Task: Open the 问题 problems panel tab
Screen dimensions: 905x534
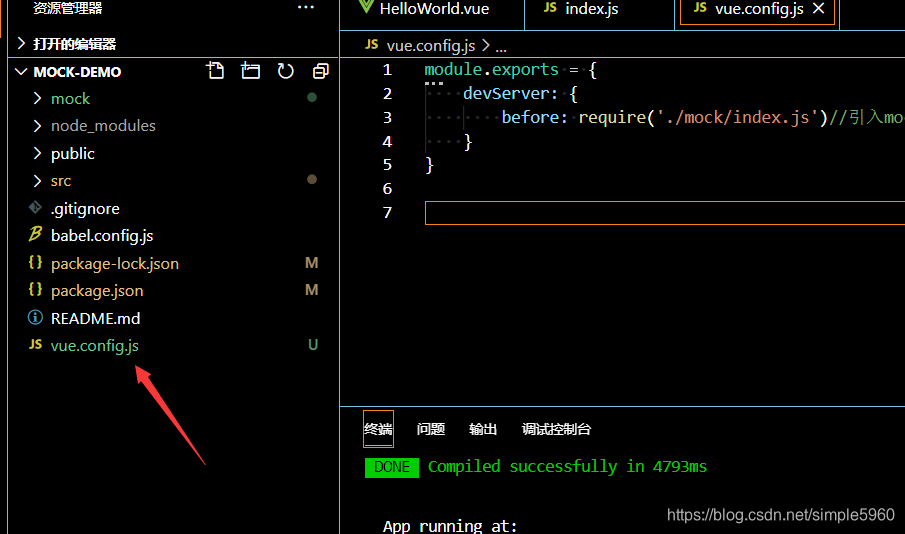Action: [431, 429]
